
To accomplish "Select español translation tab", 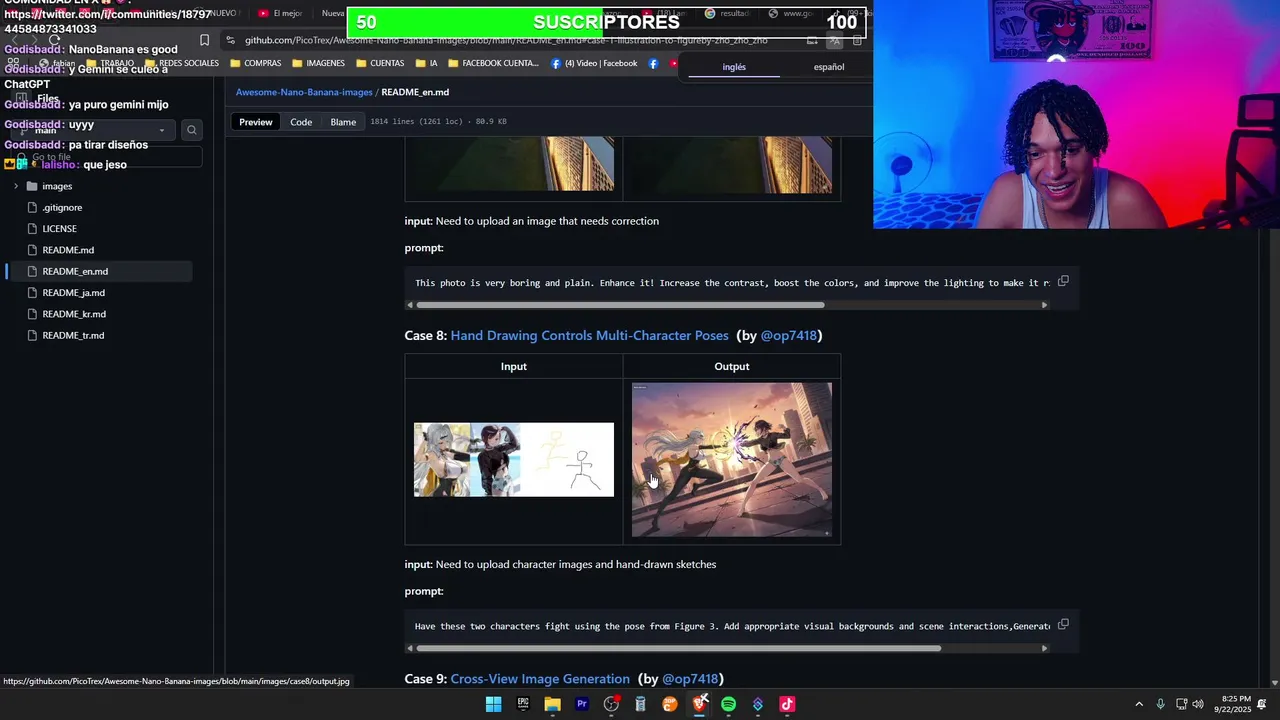I will (828, 67).
